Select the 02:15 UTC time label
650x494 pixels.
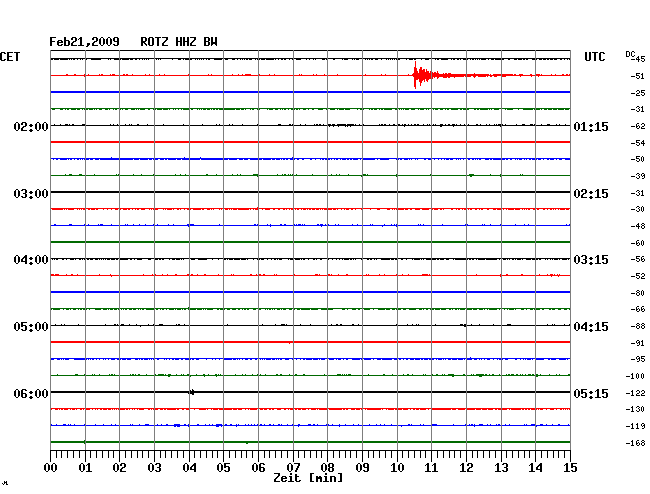591,194
